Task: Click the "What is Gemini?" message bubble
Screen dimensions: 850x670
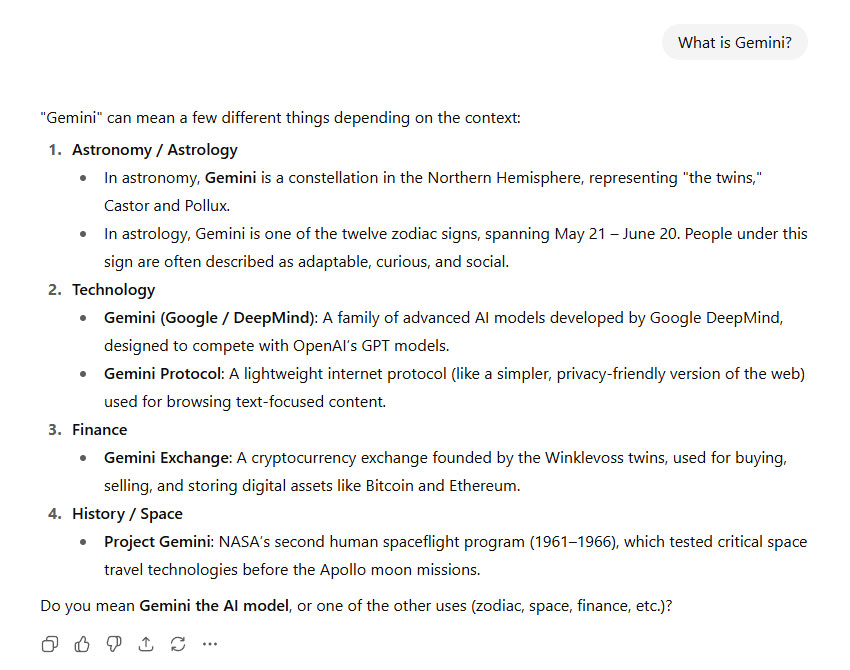Action: pos(734,42)
